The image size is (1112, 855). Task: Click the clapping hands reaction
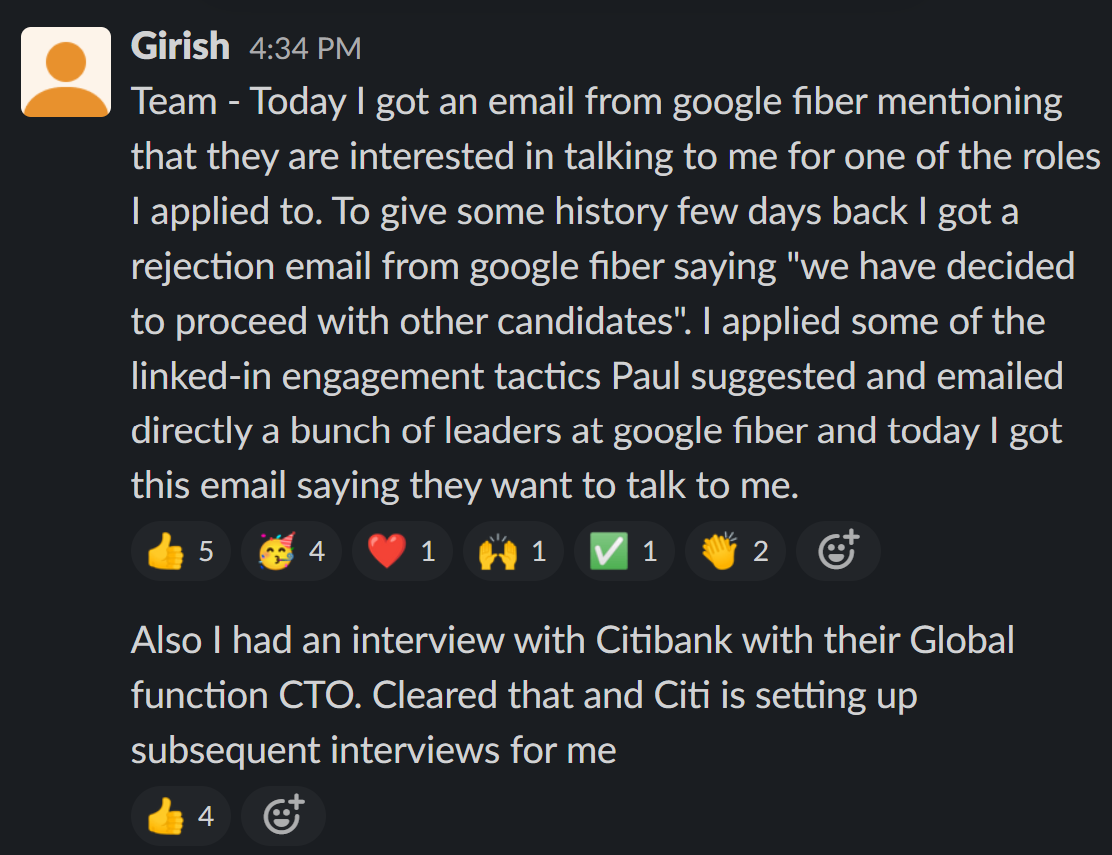(735, 551)
